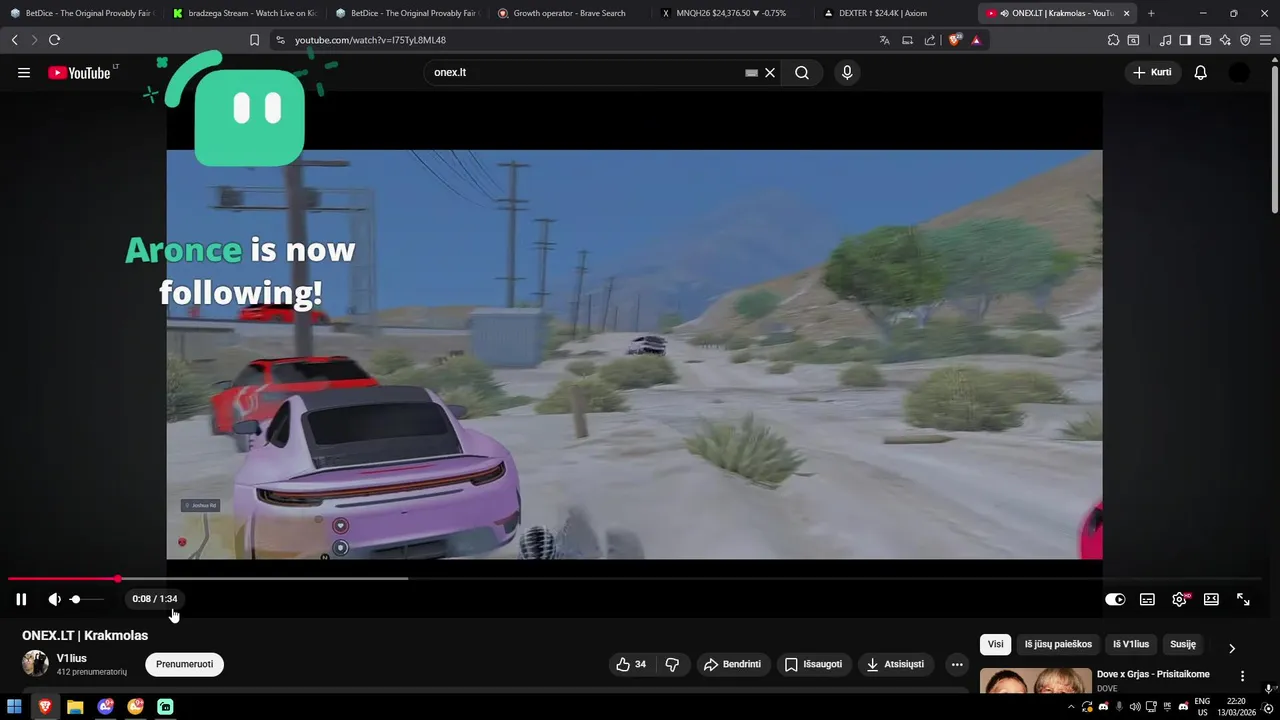
Task: Adjust the volume slider
Action: click(87, 599)
